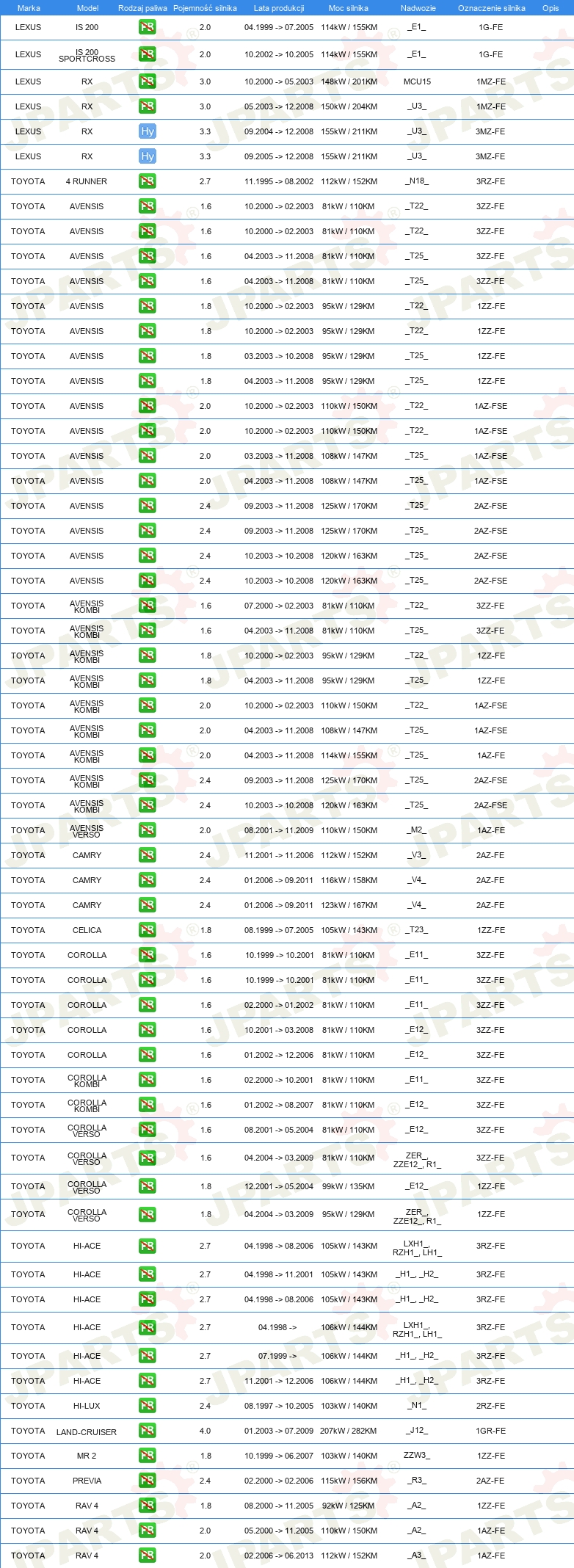The height and width of the screenshot is (1568, 574).
Task: Click the fuel icon for COROLLA 10.2001 -> 03.2008
Action: 148,1030
